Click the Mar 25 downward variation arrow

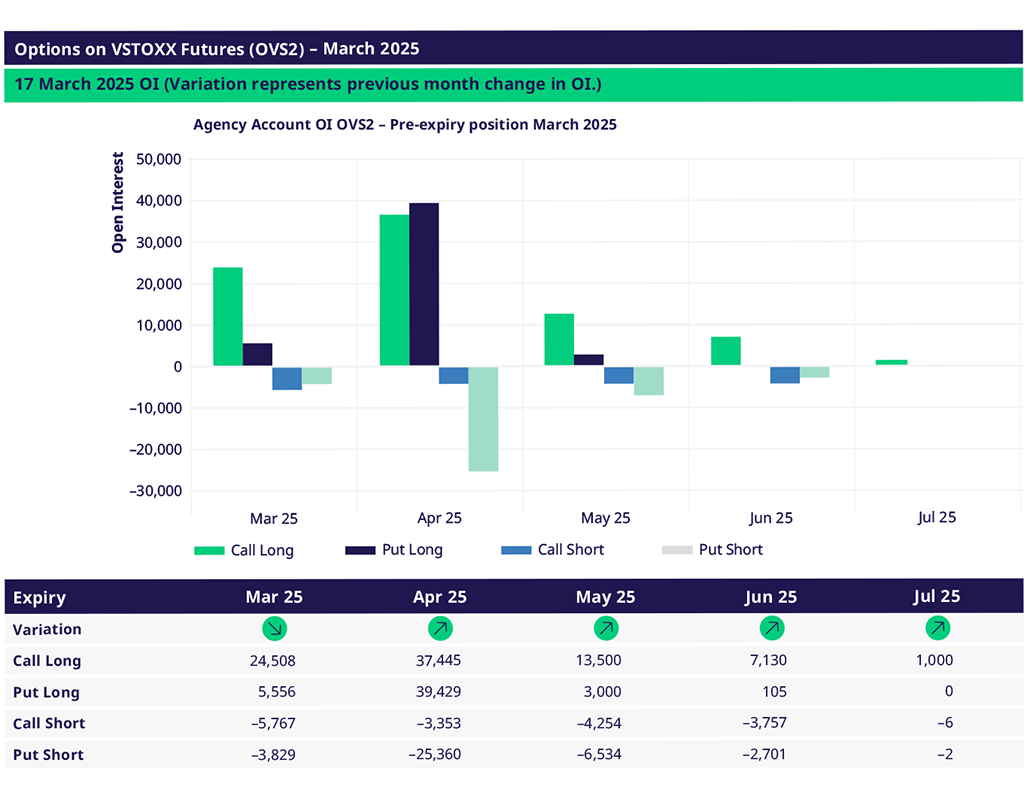pos(274,629)
